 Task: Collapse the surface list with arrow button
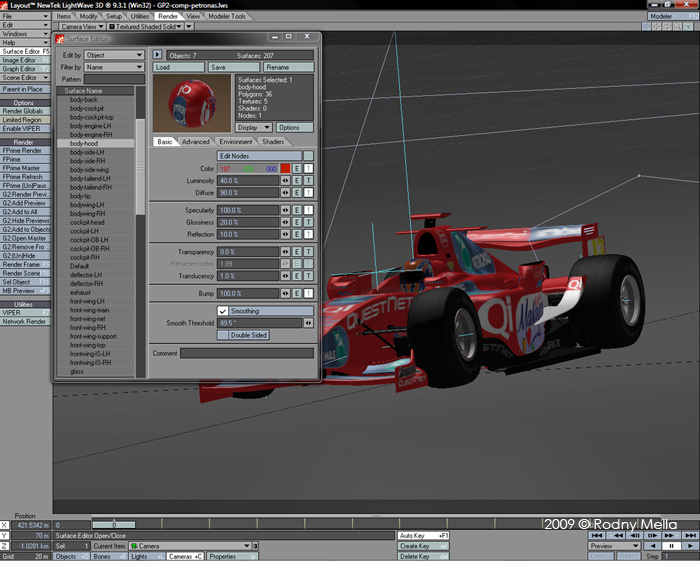click(x=157, y=55)
